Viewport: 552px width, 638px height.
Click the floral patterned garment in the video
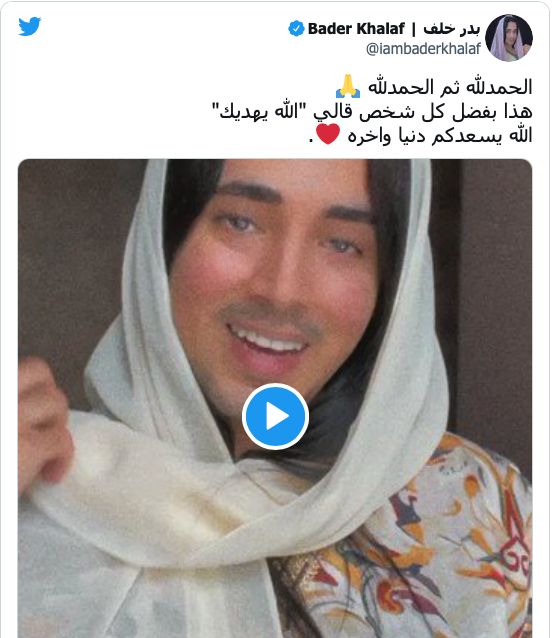pos(431,549)
